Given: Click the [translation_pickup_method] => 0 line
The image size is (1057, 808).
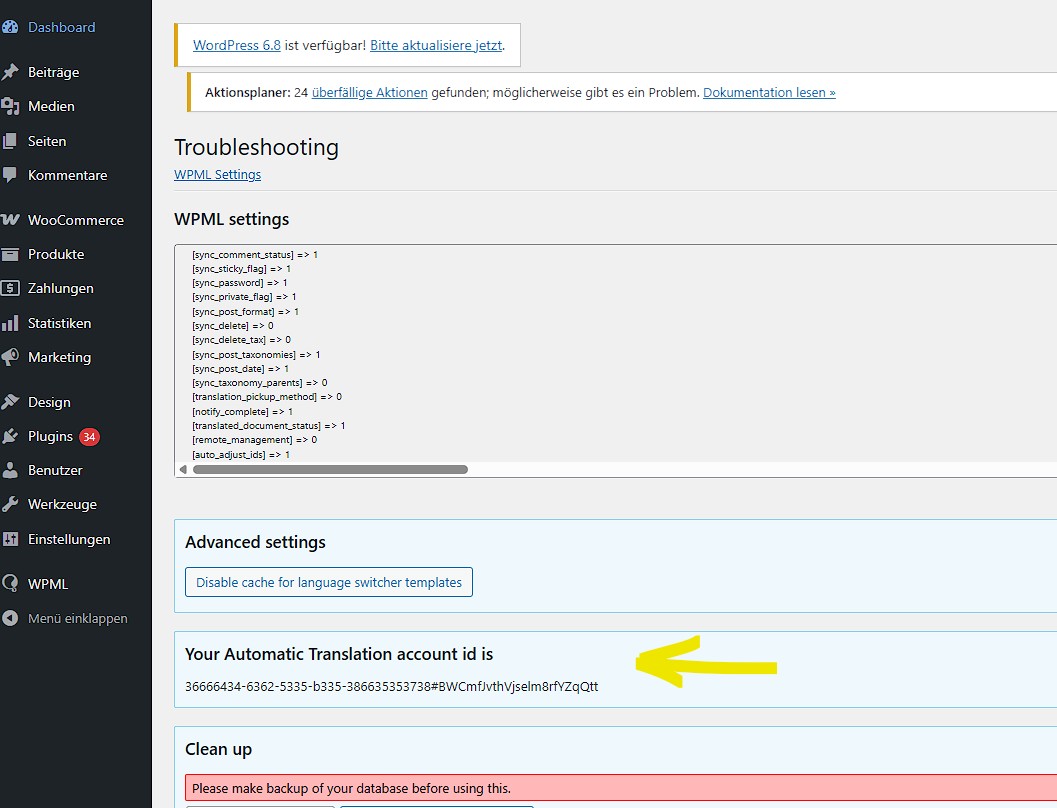Looking at the screenshot, I should 267,397.
